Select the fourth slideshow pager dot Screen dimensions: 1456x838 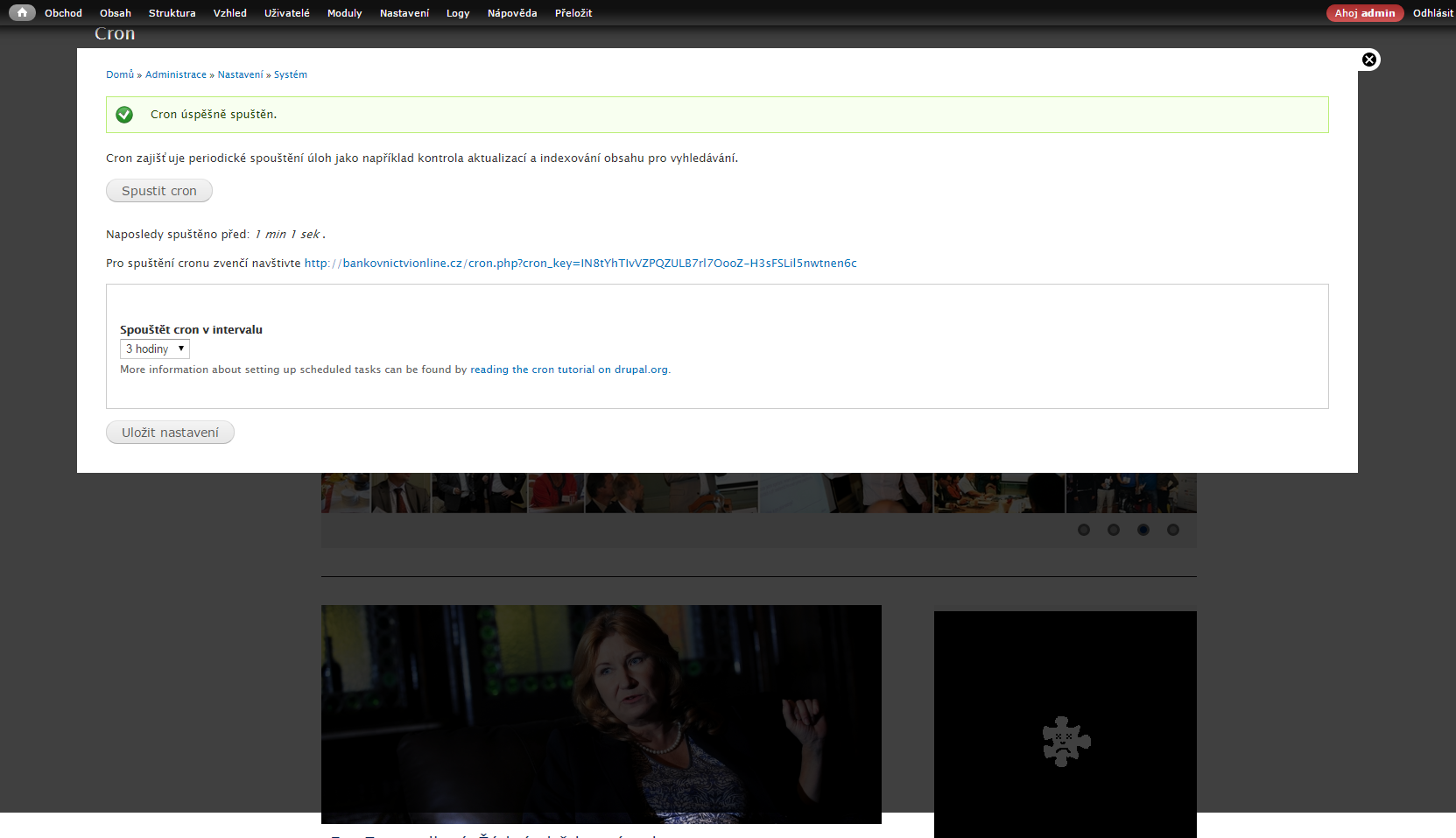click(1173, 530)
